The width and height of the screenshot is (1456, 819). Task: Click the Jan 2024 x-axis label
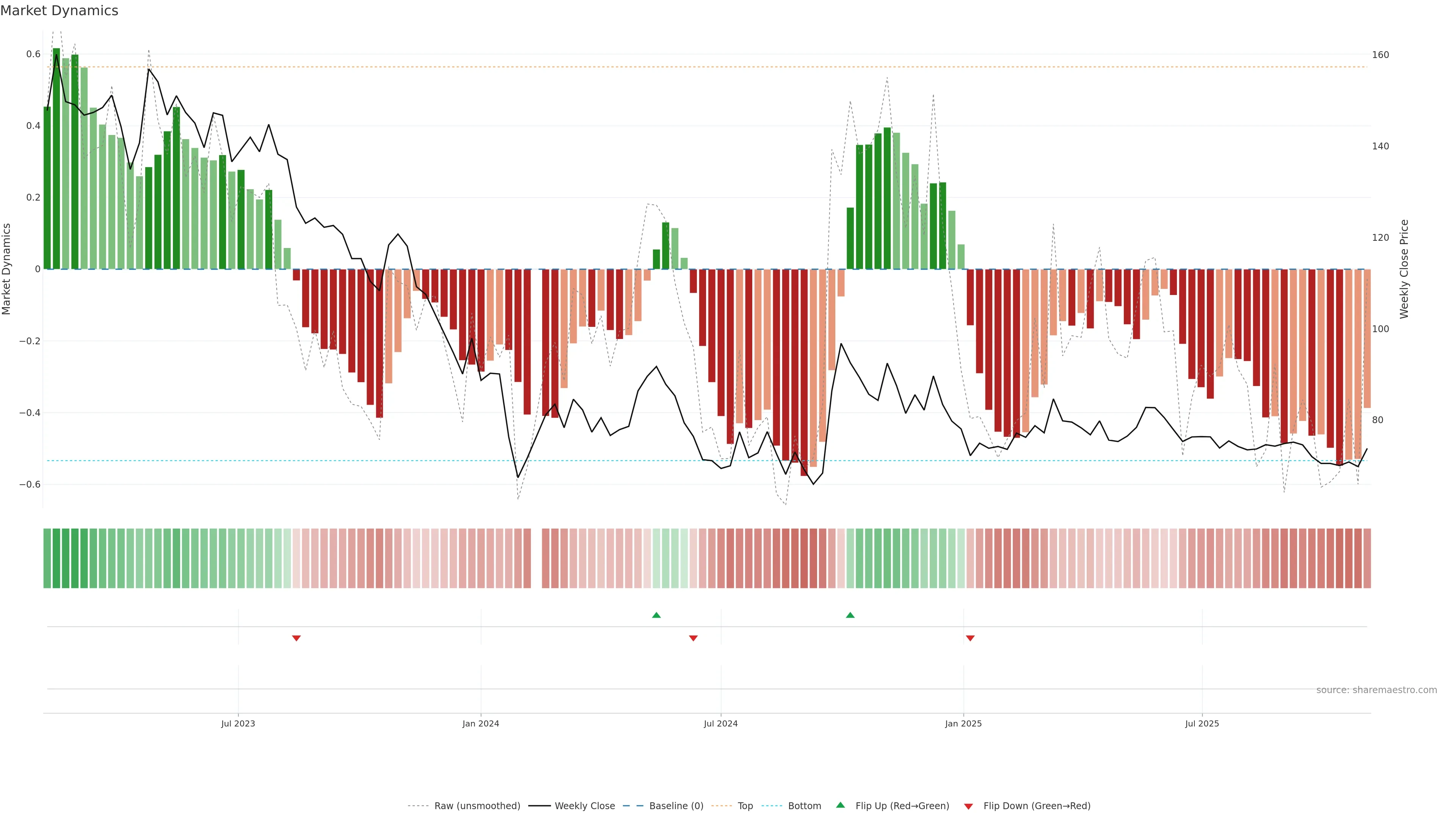tap(480, 723)
